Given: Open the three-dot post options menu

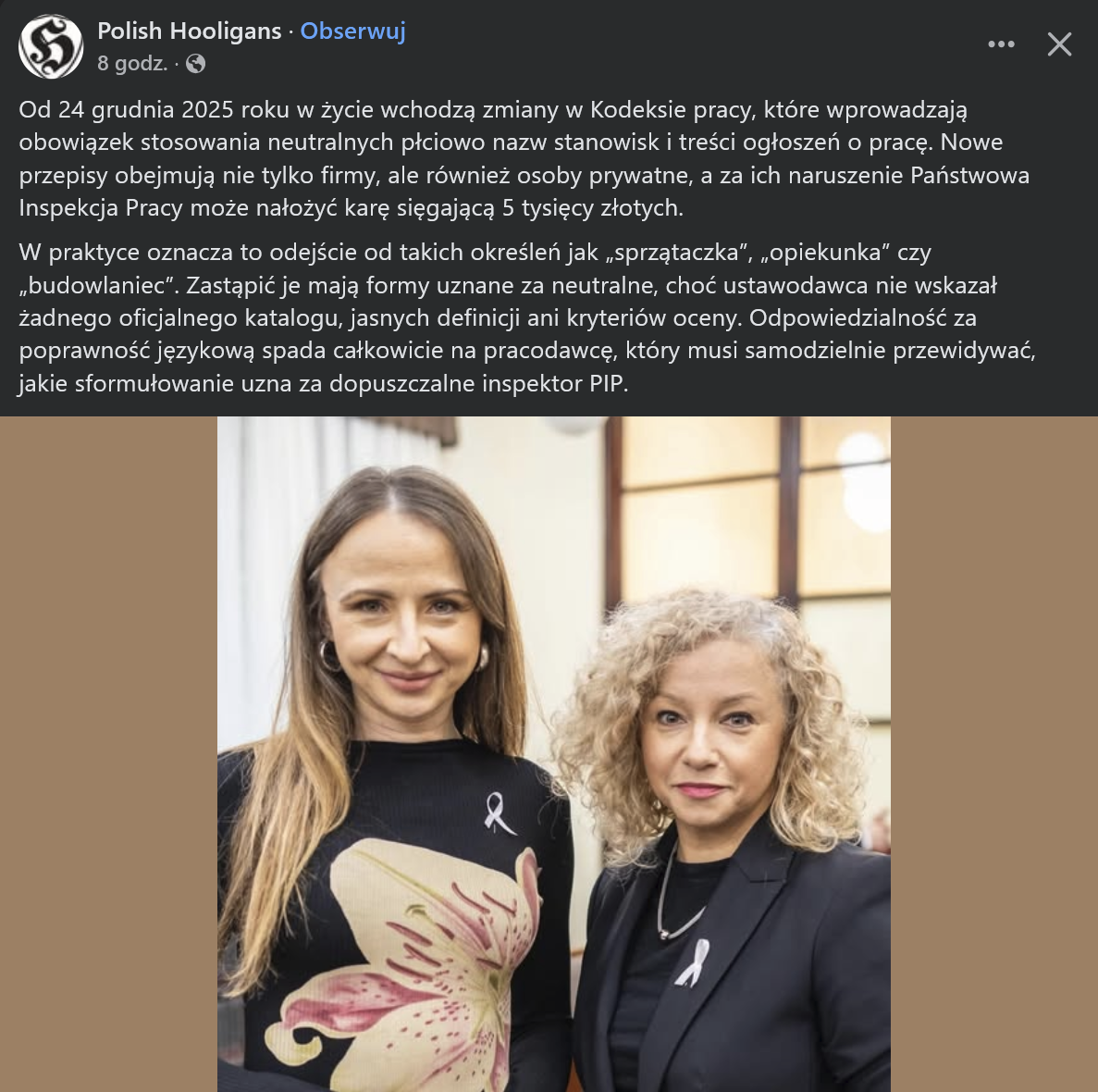Looking at the screenshot, I should 1001,44.
